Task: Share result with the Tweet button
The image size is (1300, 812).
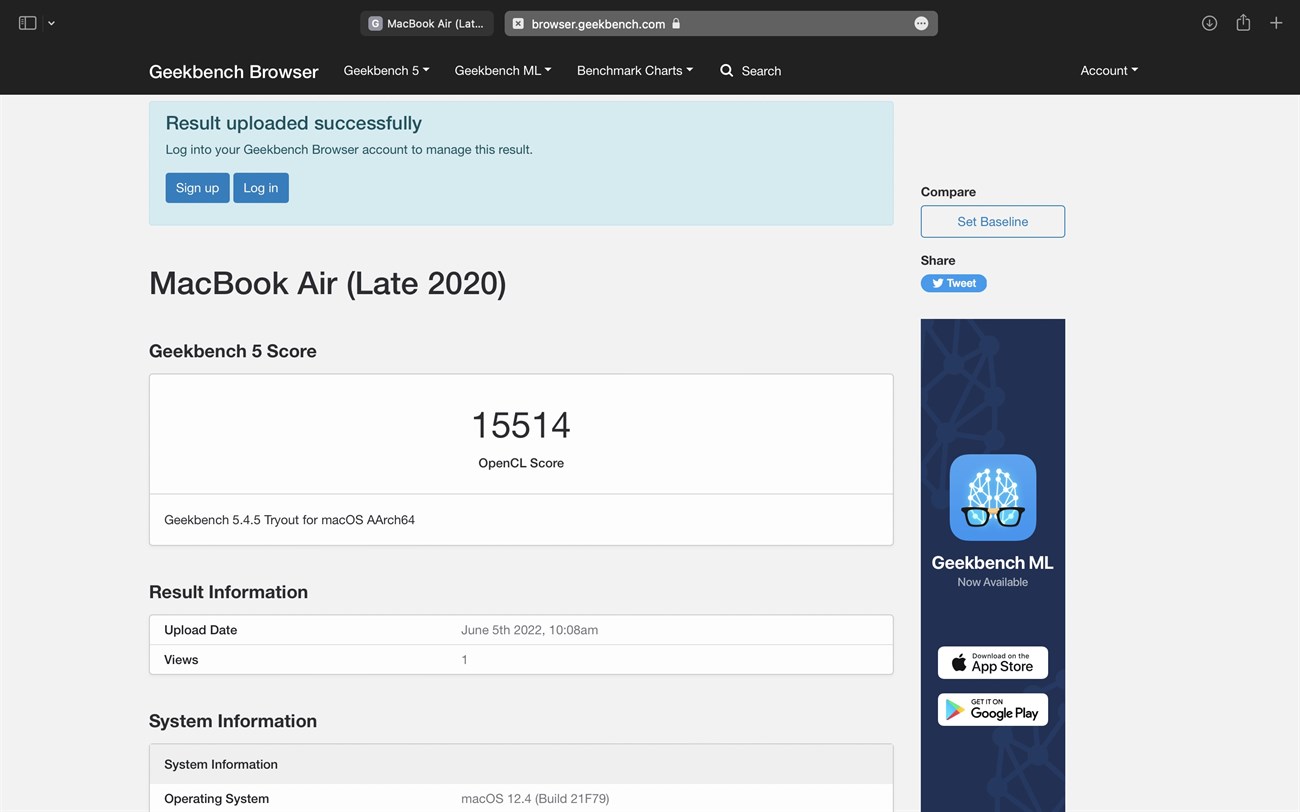Action: [x=954, y=283]
